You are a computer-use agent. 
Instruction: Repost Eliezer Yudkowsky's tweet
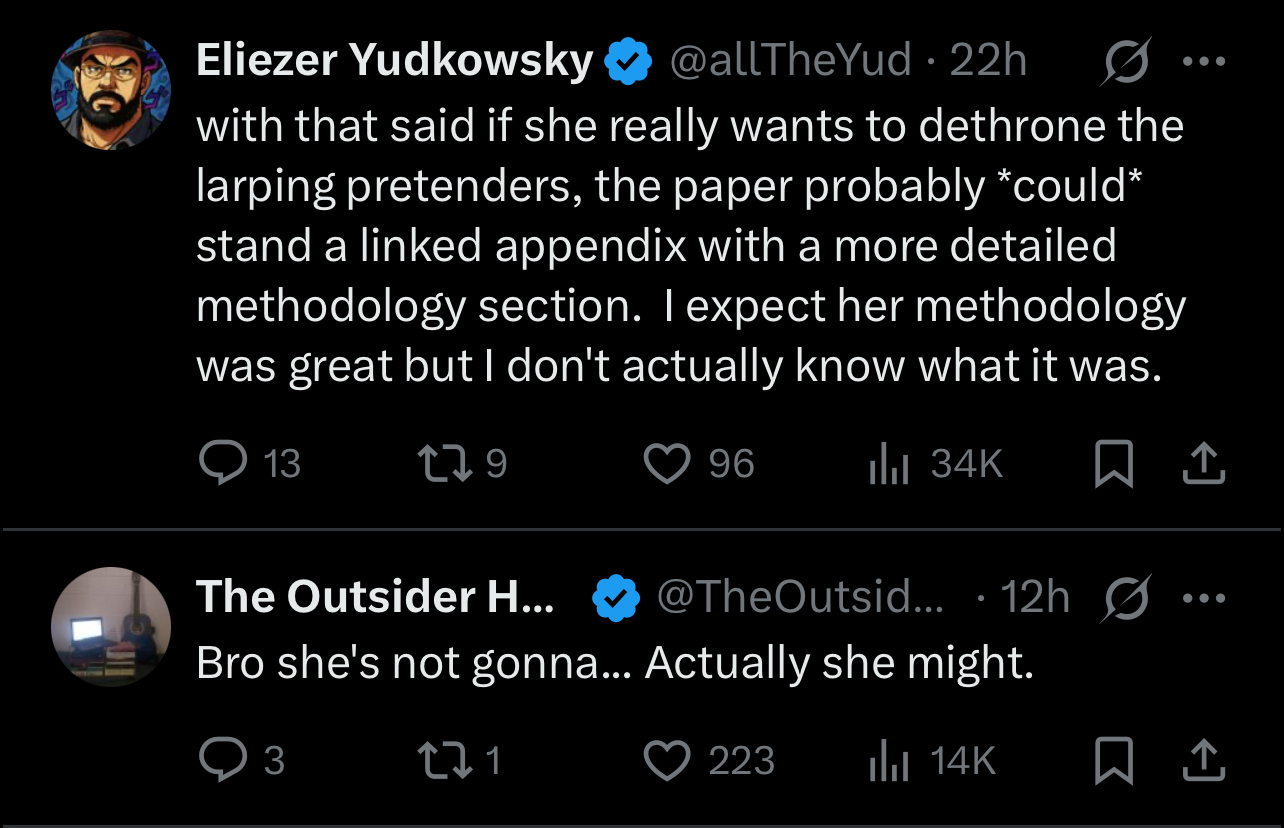click(441, 464)
